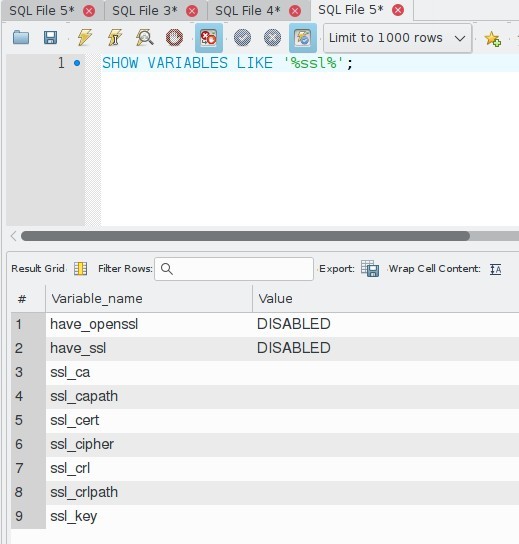Viewport: 519px width, 544px height.
Task: Close the first SQL File 5* tab
Action: point(89,11)
